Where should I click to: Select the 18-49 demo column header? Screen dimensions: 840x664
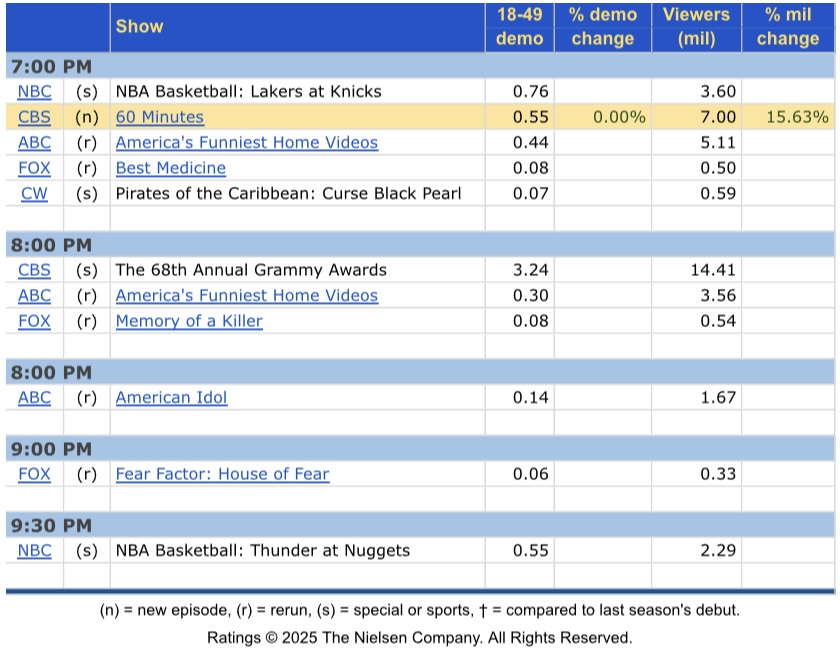tap(520, 26)
